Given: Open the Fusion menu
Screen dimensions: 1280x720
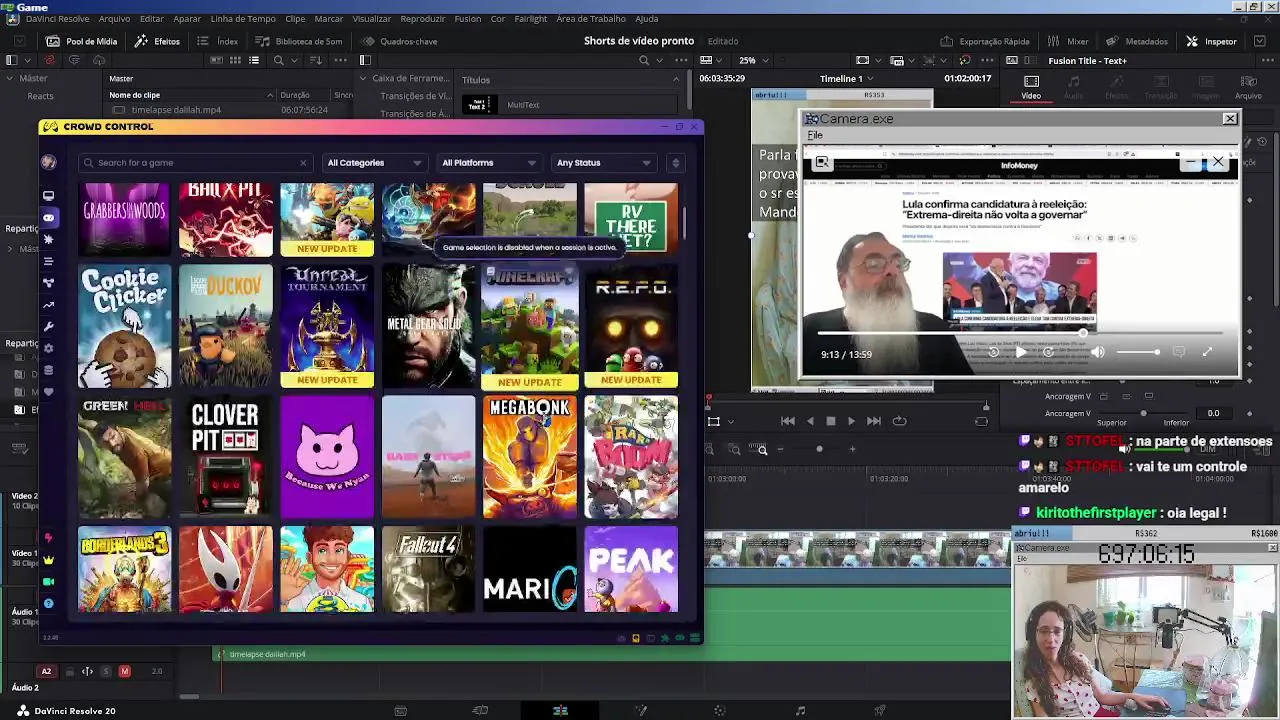Looking at the screenshot, I should point(467,19).
